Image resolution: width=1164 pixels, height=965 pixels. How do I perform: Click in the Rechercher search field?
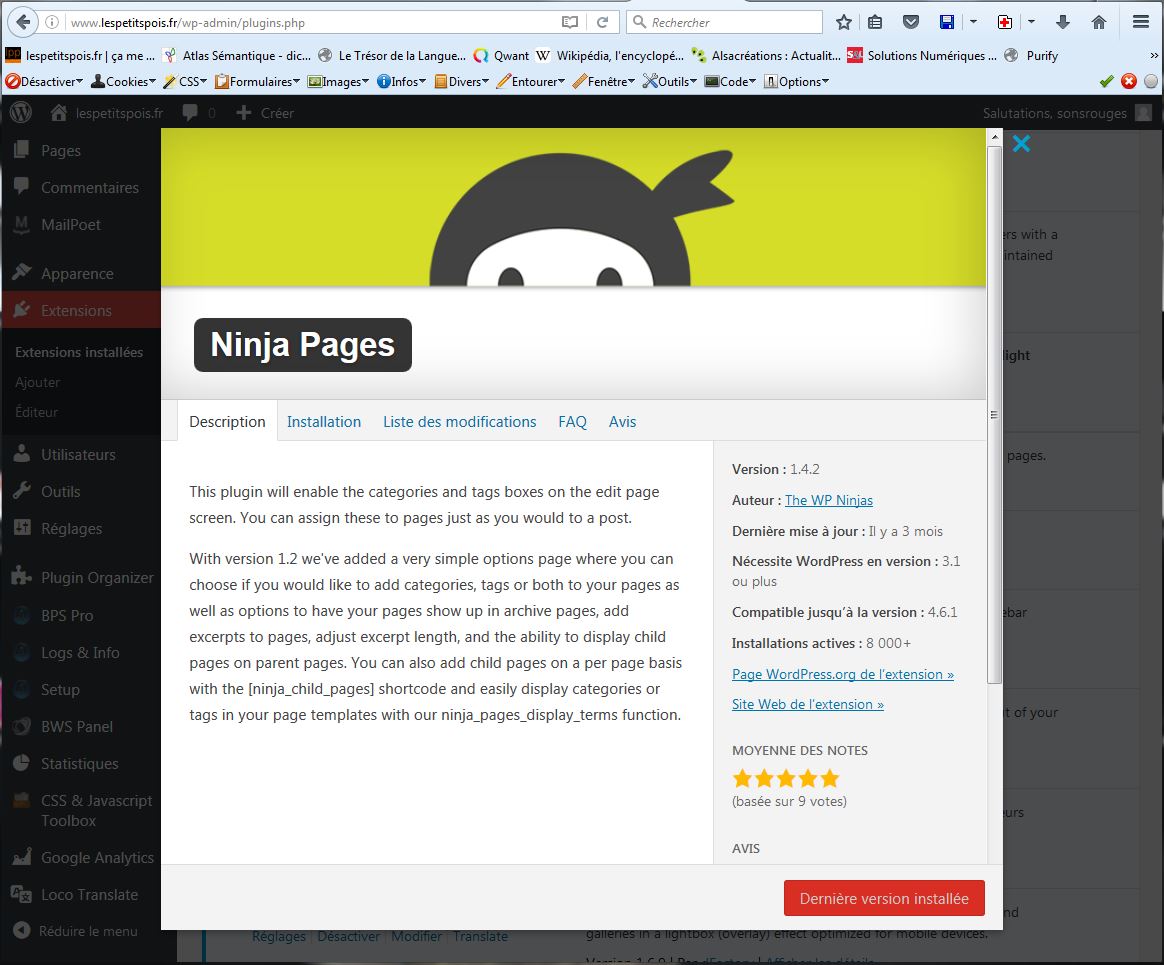(x=730, y=22)
